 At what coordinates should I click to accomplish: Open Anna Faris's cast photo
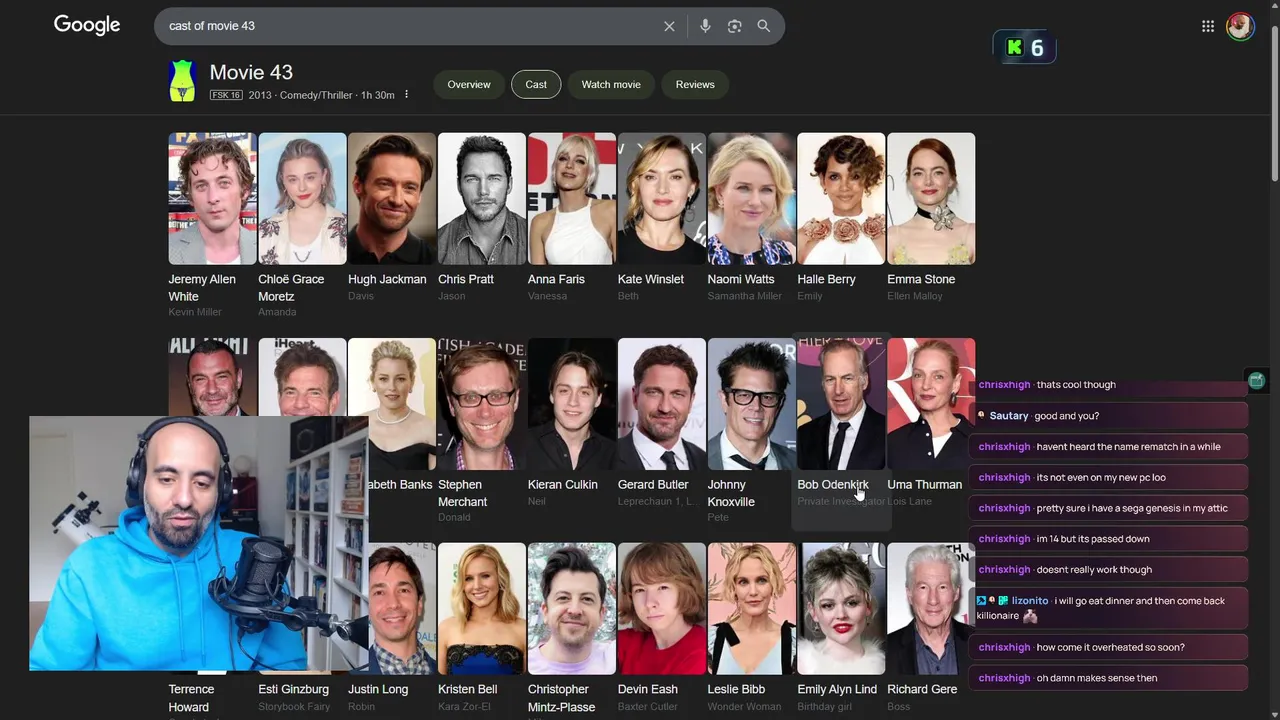click(x=572, y=199)
